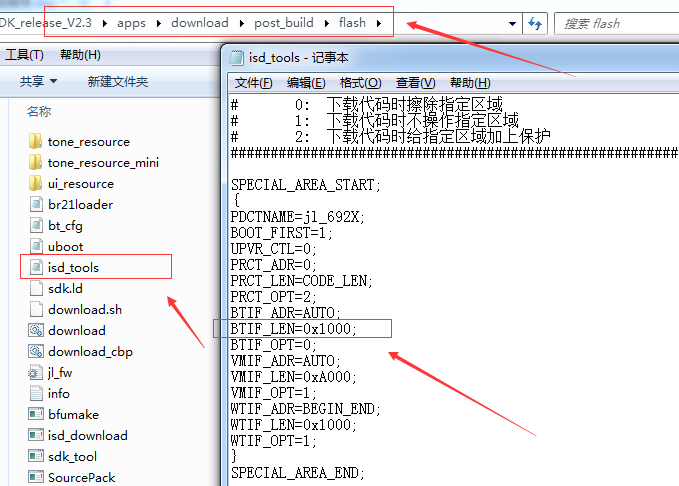Click the UPVR_CTL=0 line
Screen dimensions: 679x486
click(274, 249)
